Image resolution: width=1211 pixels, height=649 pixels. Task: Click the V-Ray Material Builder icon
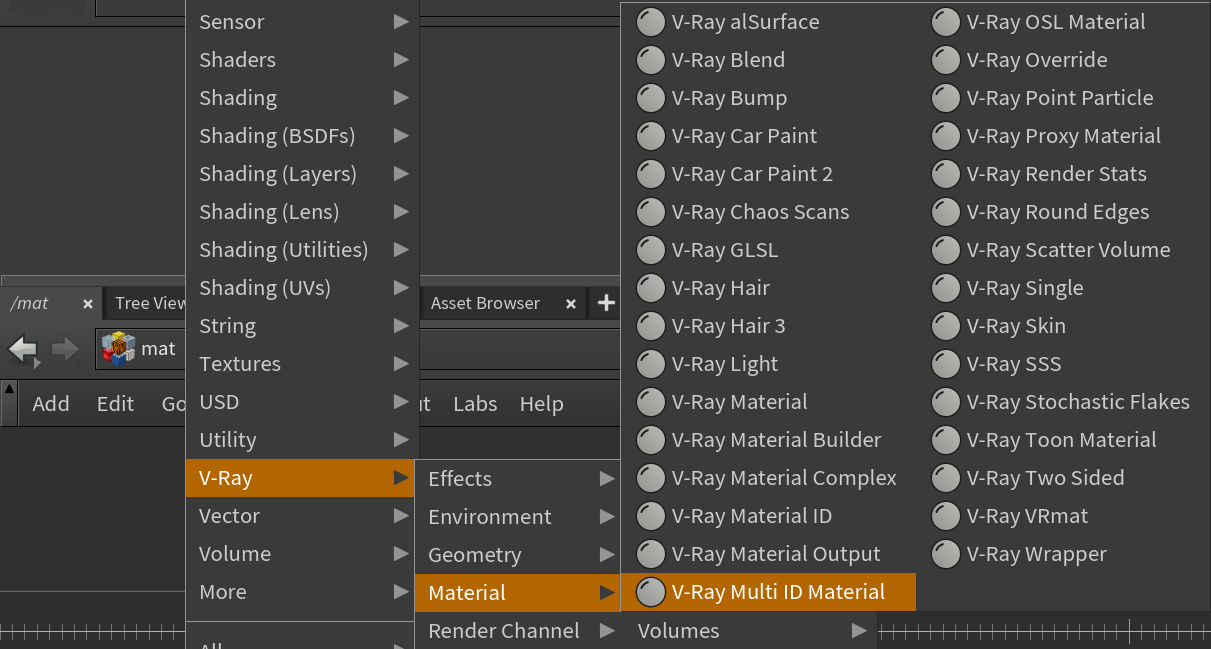(x=651, y=440)
